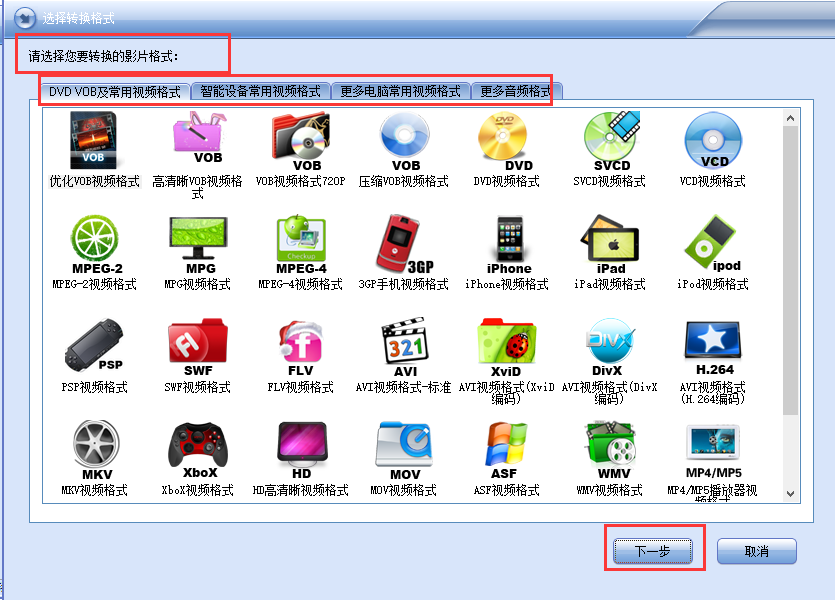Screen dimensions: 835x600
Task: Choose the MPG monitor icon
Action: (199, 244)
